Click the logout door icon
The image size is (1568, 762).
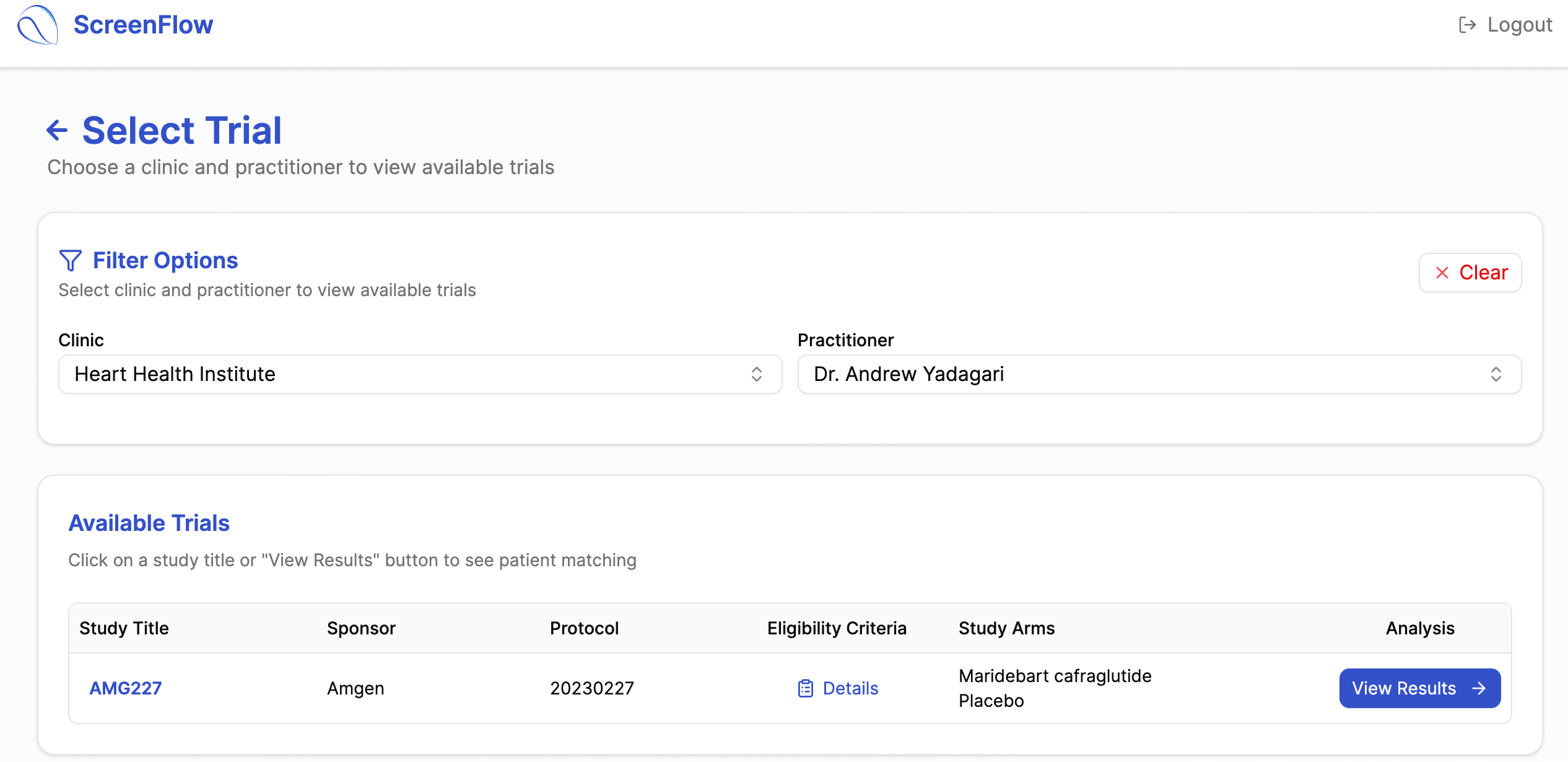1466,25
